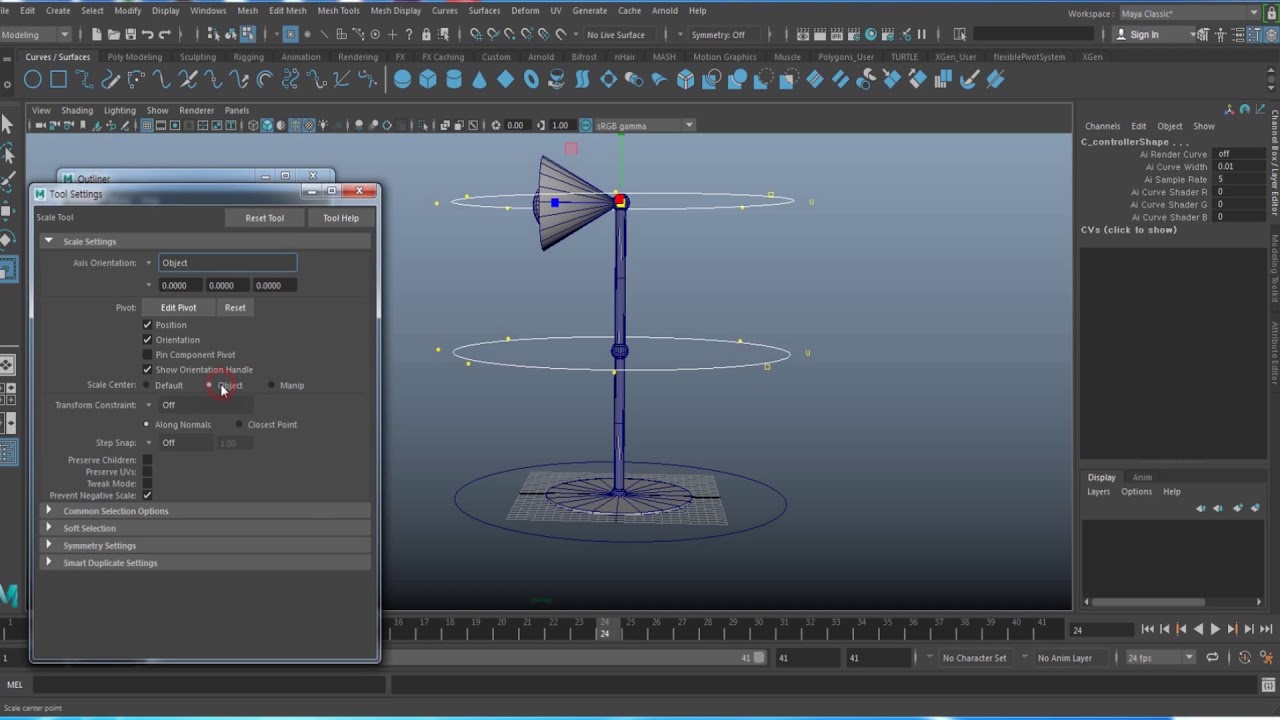Open the Step Snap dropdown

149,443
